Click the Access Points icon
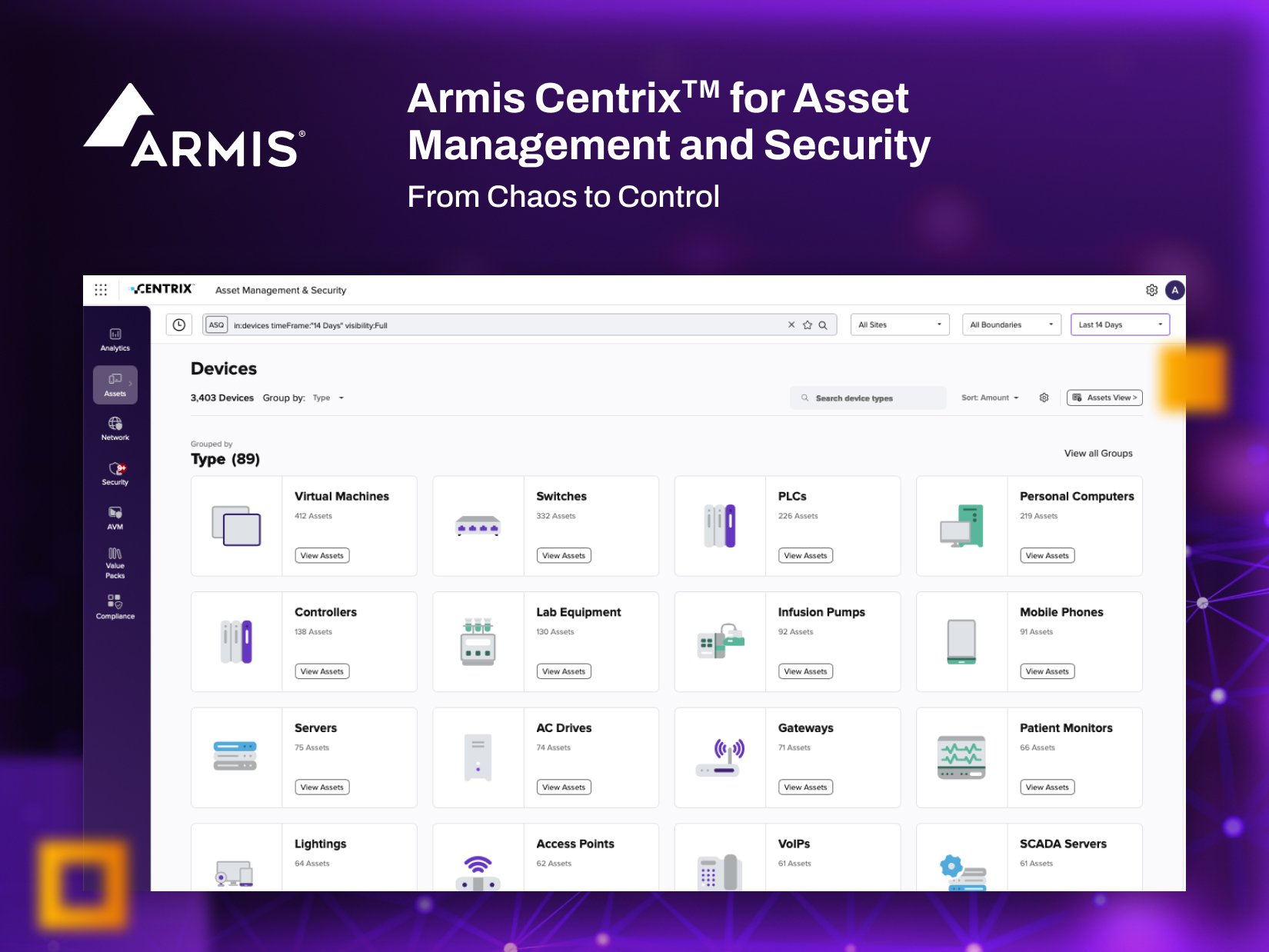This screenshot has width=1269, height=952. [x=478, y=873]
